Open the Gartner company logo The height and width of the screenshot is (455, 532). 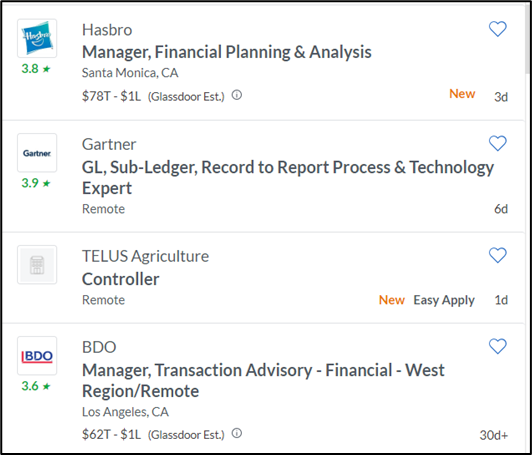(37, 153)
